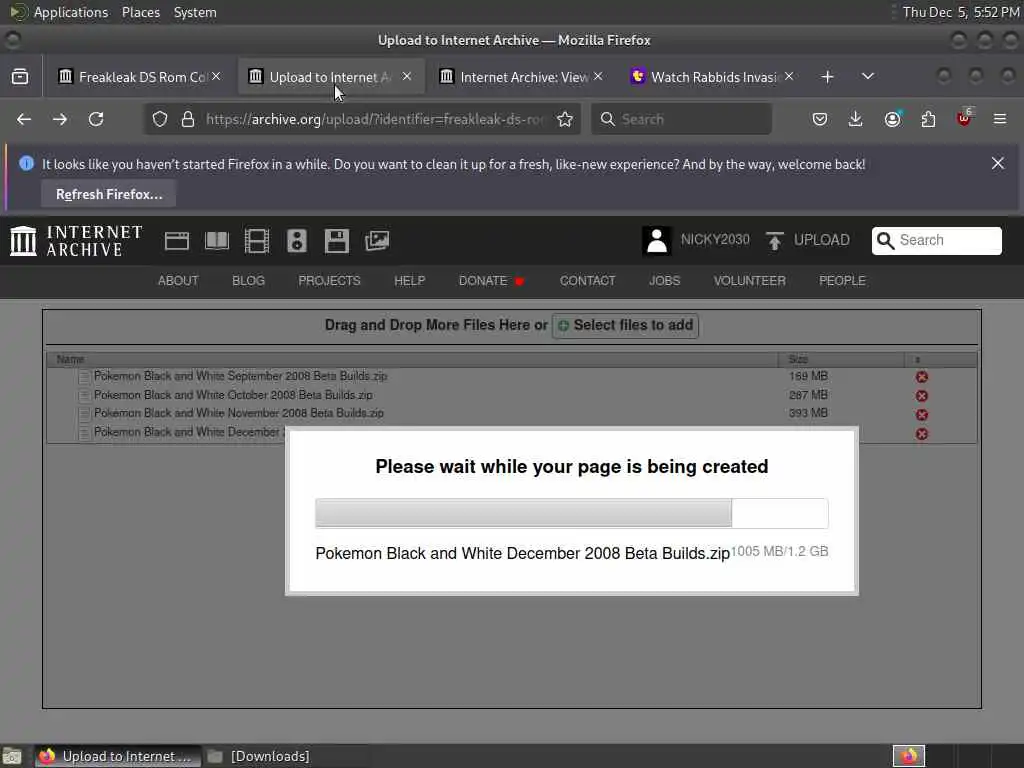Screen dimensions: 1024x768
Task: Open the Firefox downloads panel
Action: click(x=856, y=119)
